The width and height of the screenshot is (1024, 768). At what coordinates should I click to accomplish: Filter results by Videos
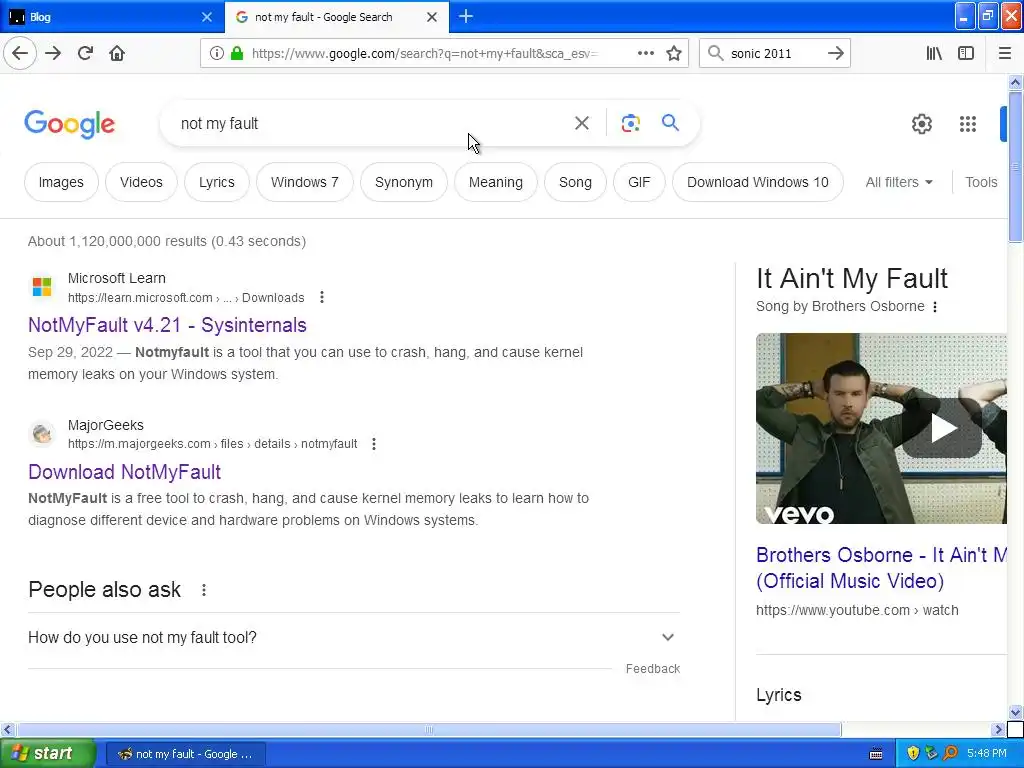141,182
